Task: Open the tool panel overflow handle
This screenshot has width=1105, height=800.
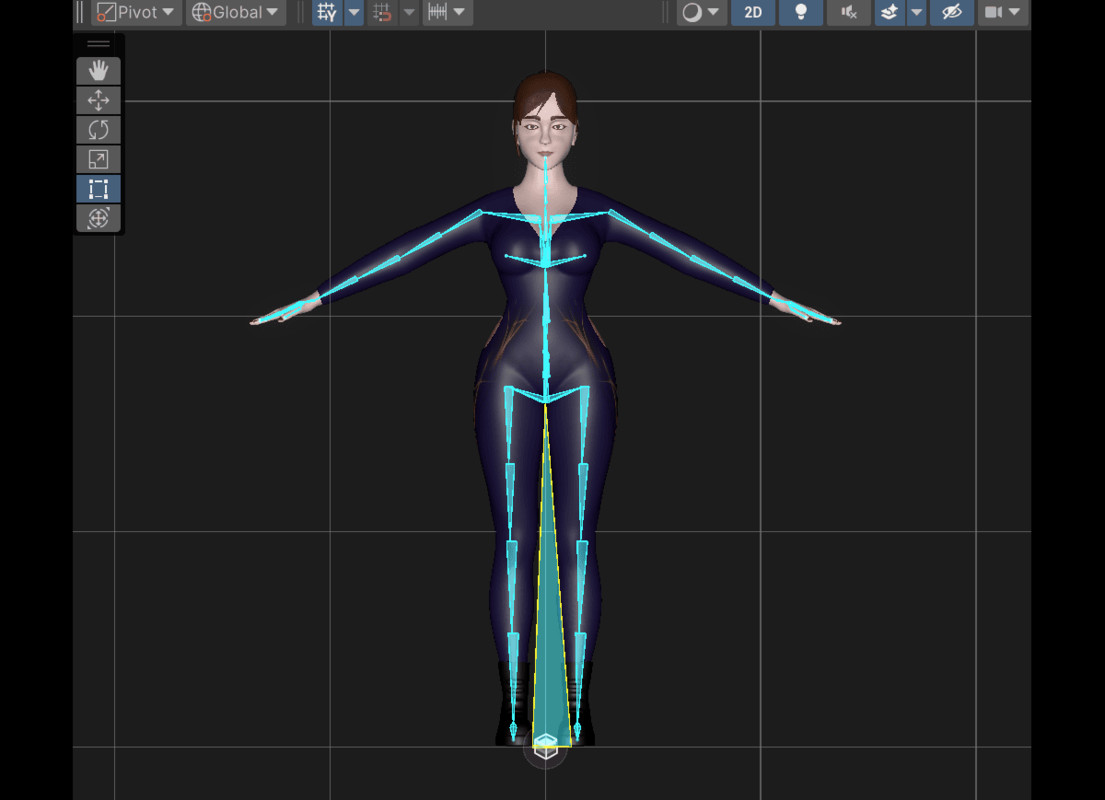Action: coord(97,43)
